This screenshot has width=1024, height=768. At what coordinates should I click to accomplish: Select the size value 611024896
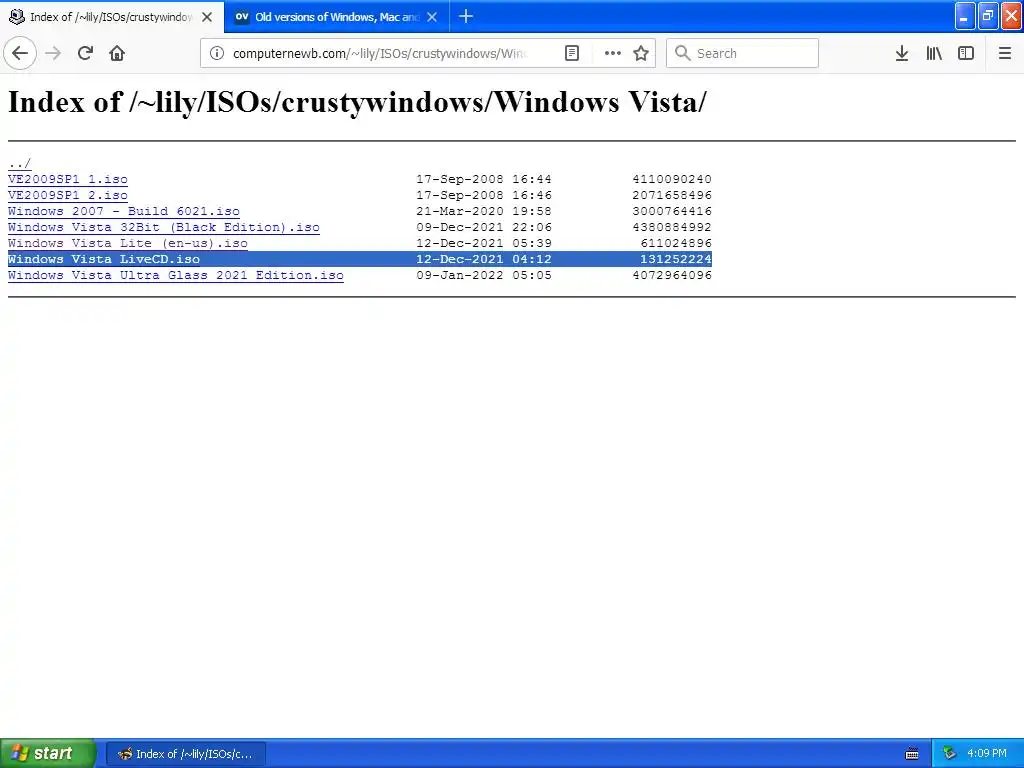click(x=676, y=243)
